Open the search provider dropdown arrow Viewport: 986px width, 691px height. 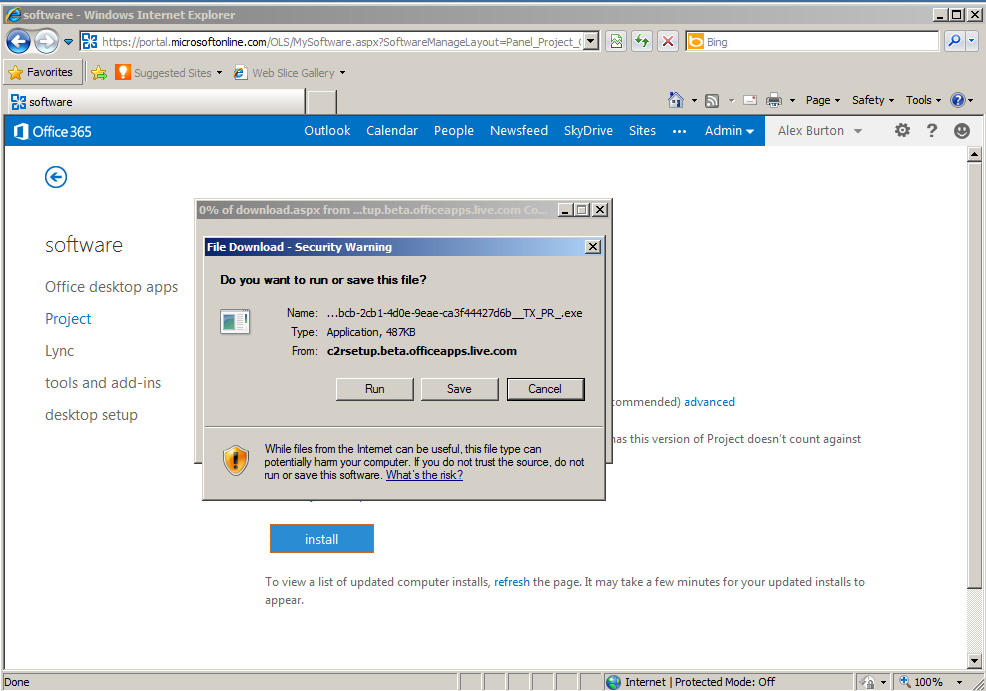click(x=972, y=41)
